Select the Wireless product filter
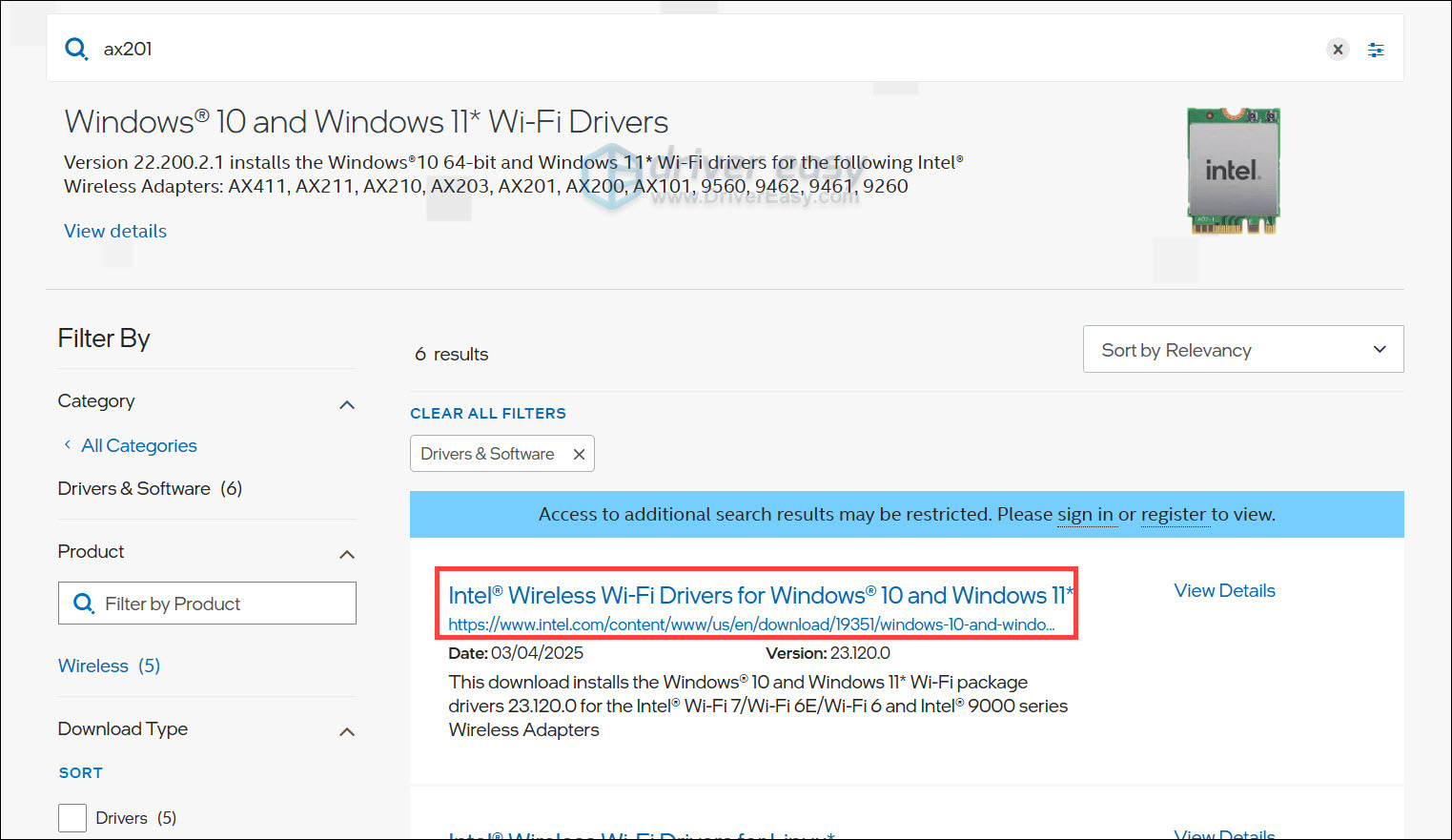 pos(92,666)
